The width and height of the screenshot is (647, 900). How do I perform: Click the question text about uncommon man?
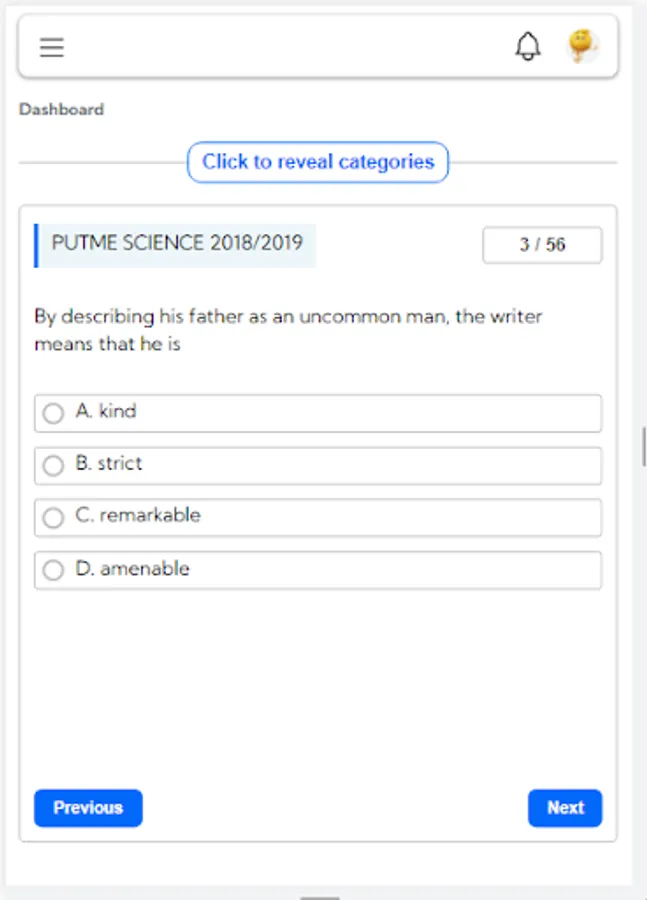point(288,330)
